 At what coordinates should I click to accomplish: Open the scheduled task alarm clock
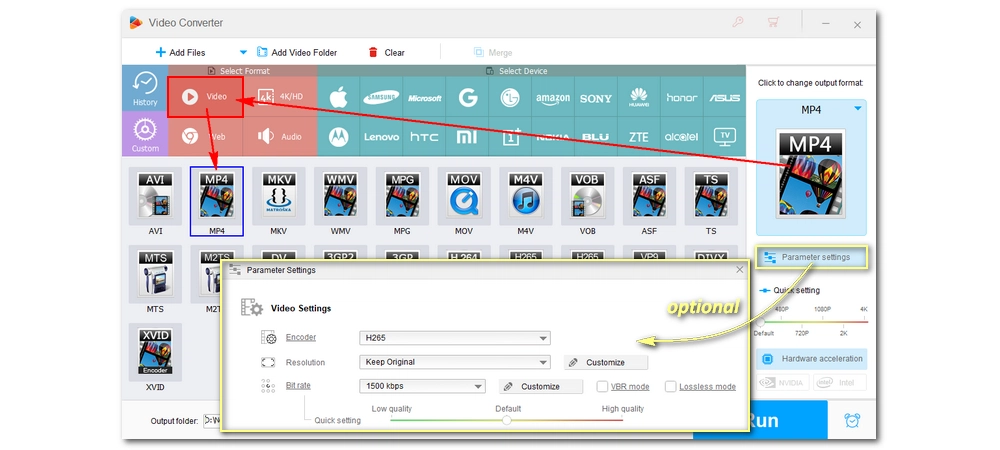851,420
